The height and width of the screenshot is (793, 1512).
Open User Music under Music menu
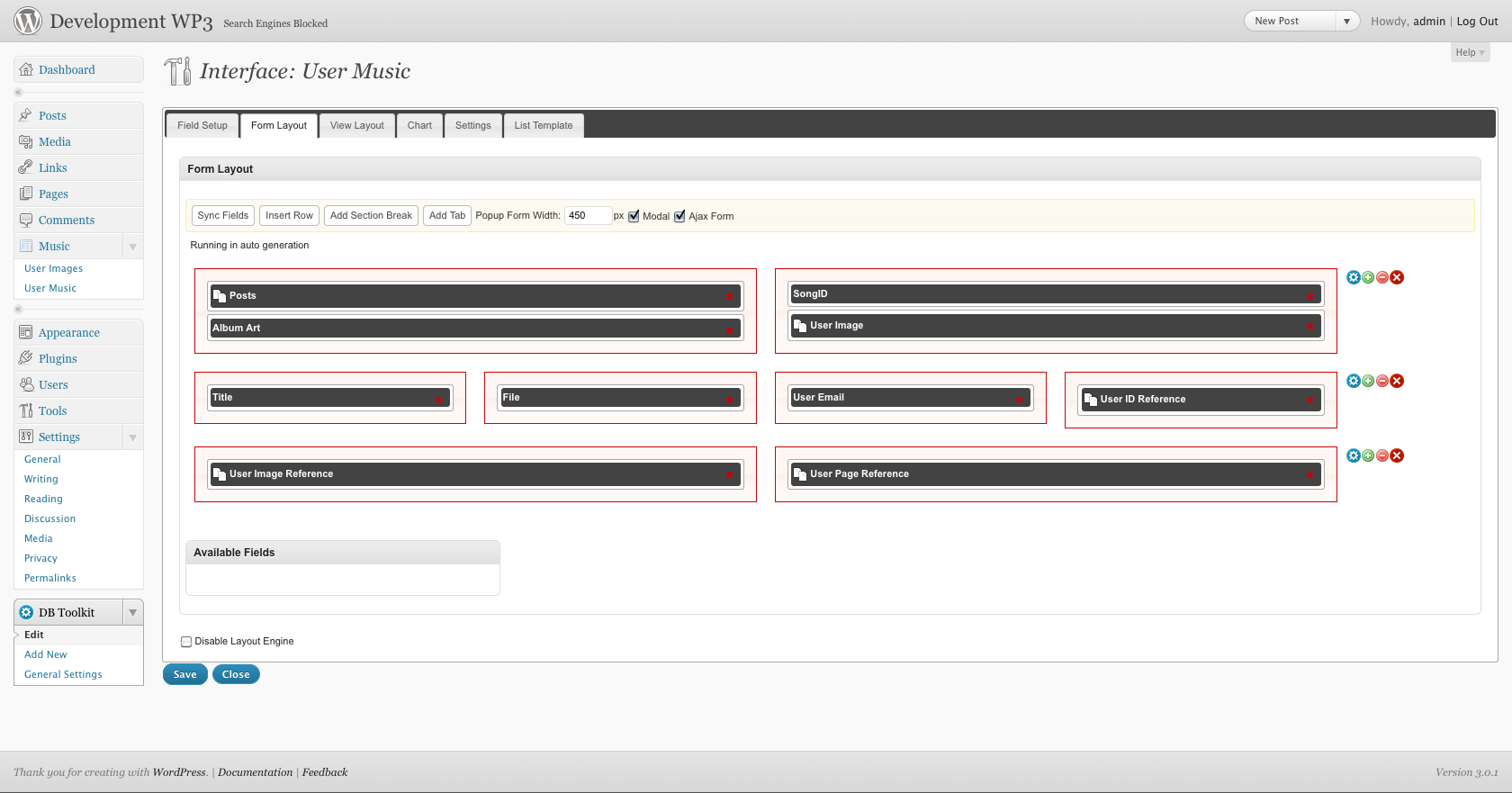[50, 288]
